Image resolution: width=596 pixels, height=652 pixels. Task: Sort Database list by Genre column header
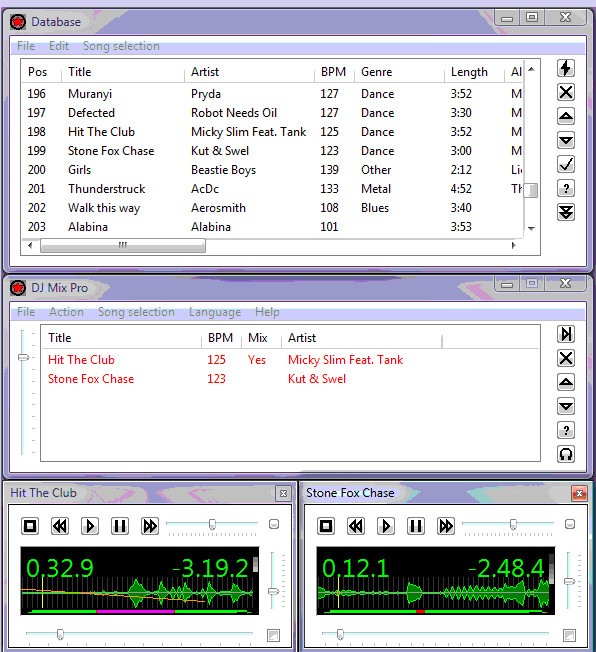(399, 72)
